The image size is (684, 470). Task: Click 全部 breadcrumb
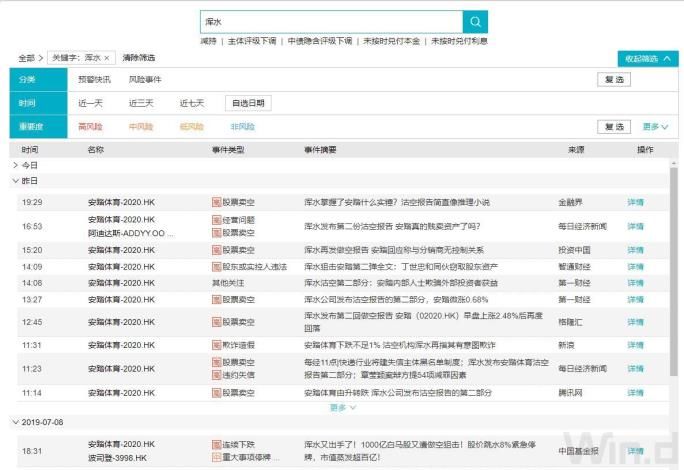pyautogui.click(x=26, y=58)
